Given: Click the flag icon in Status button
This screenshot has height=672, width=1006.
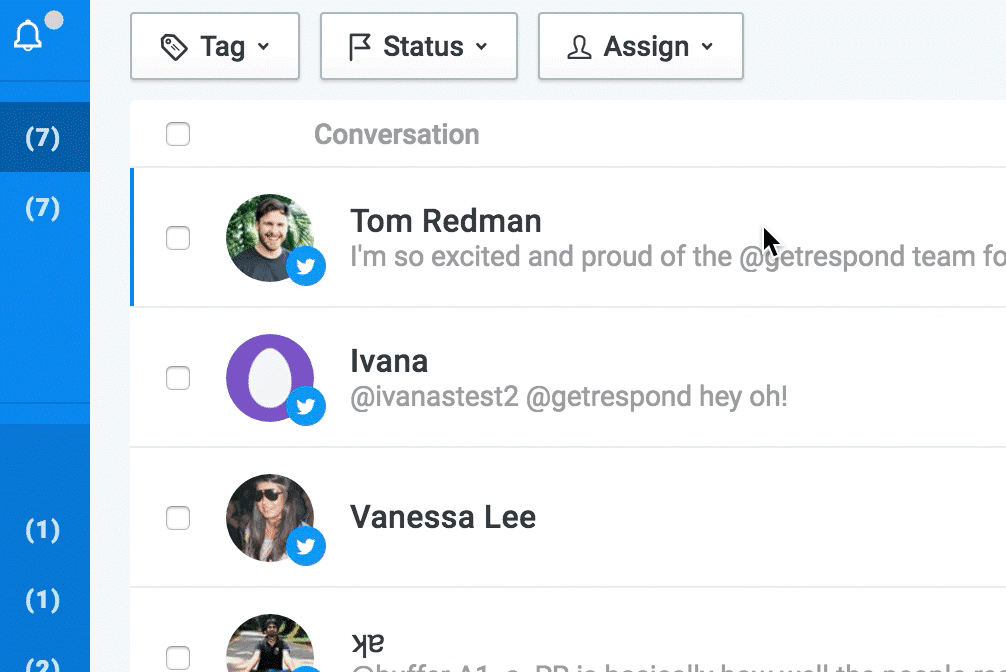Looking at the screenshot, I should (359, 47).
